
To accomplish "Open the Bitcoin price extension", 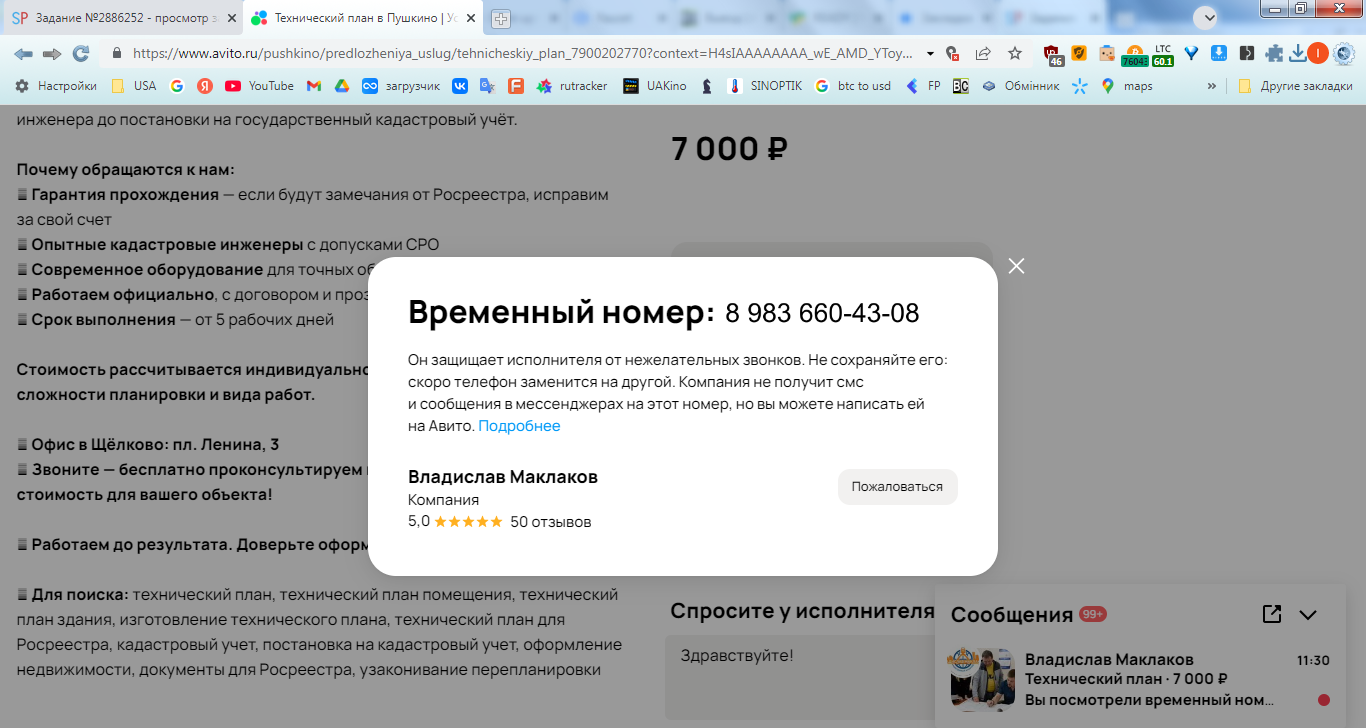I will [x=1135, y=55].
